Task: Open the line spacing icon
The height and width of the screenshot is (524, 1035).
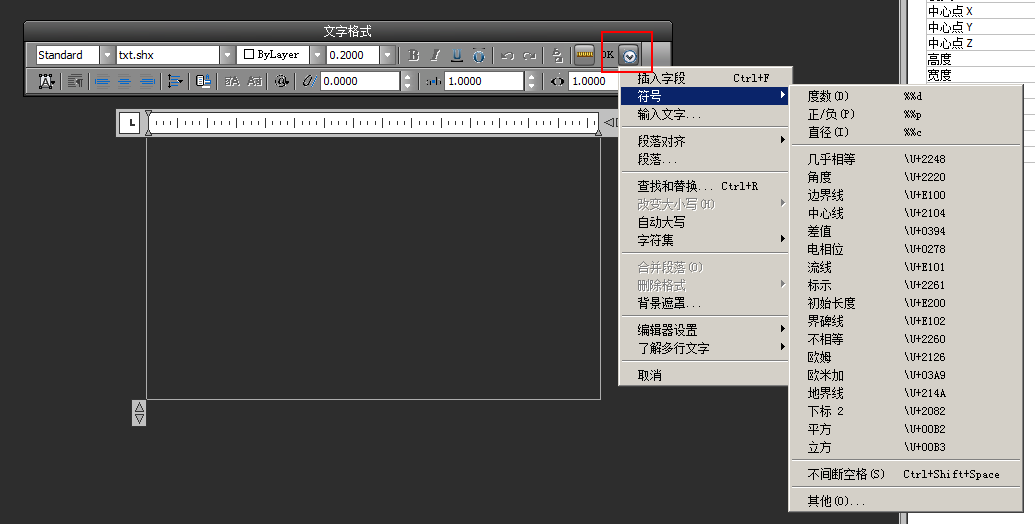Action: tap(174, 81)
